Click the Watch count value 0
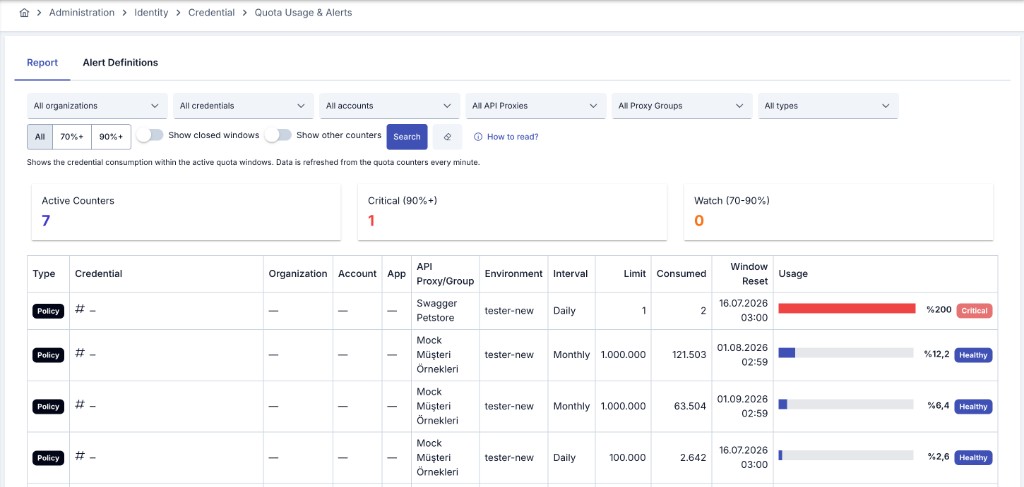This screenshot has width=1024, height=487. [x=699, y=221]
